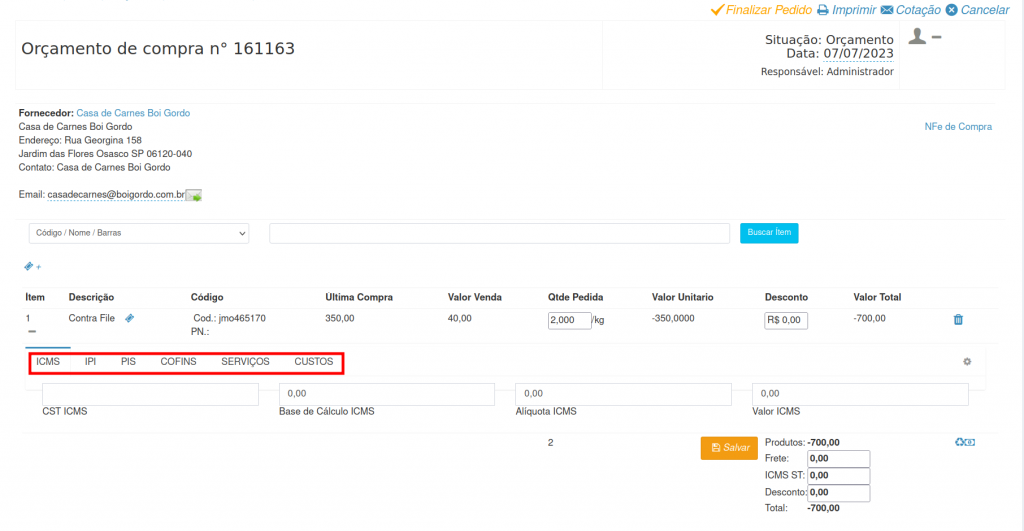Open the Código / Nome / Barras dropdown
The image size is (1024, 531).
[139, 233]
